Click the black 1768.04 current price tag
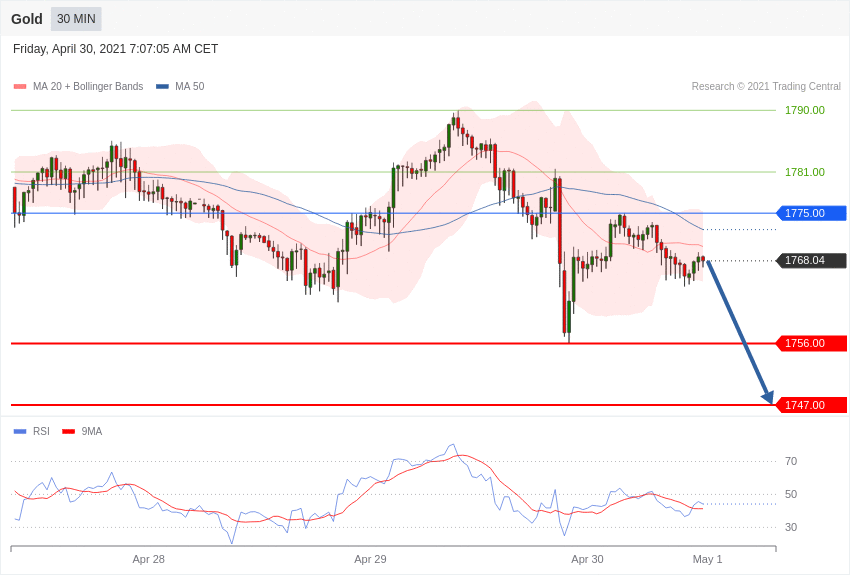 pyautogui.click(x=812, y=260)
